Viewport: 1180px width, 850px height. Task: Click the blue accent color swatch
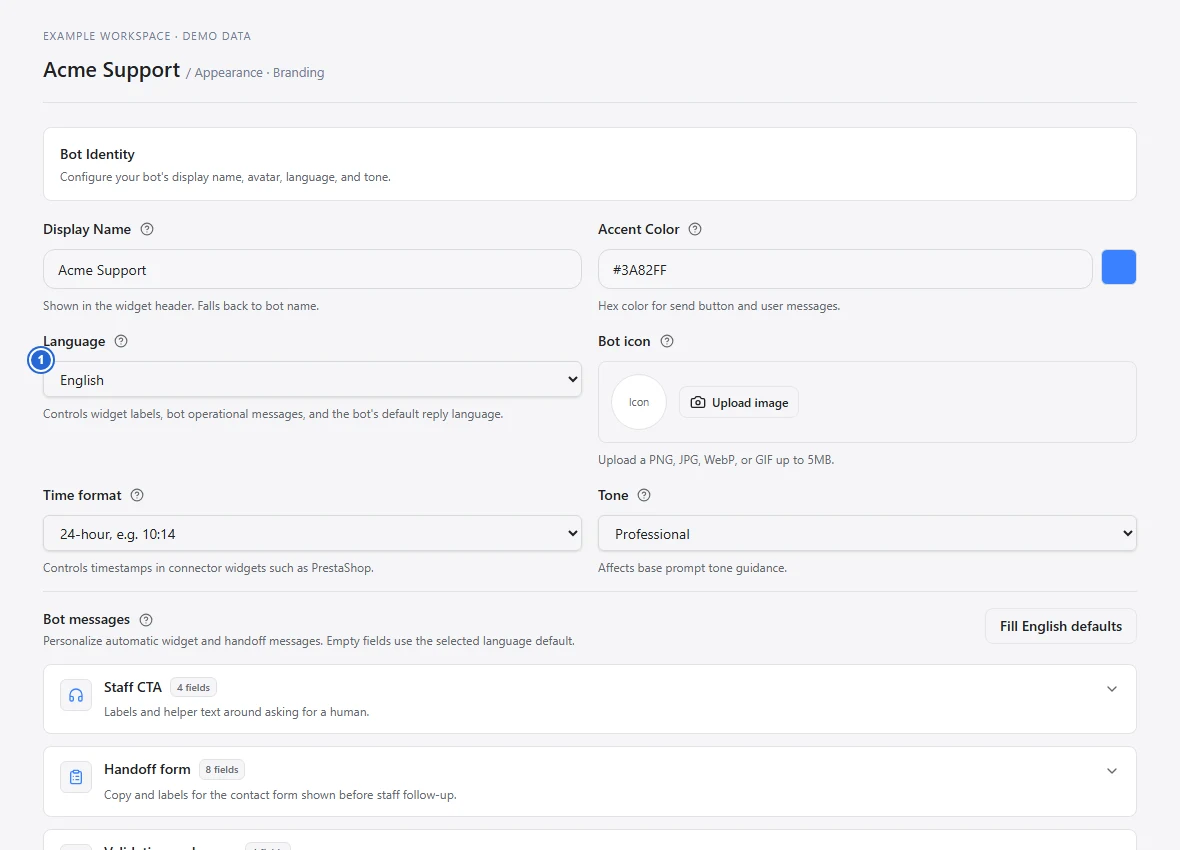coord(1118,267)
